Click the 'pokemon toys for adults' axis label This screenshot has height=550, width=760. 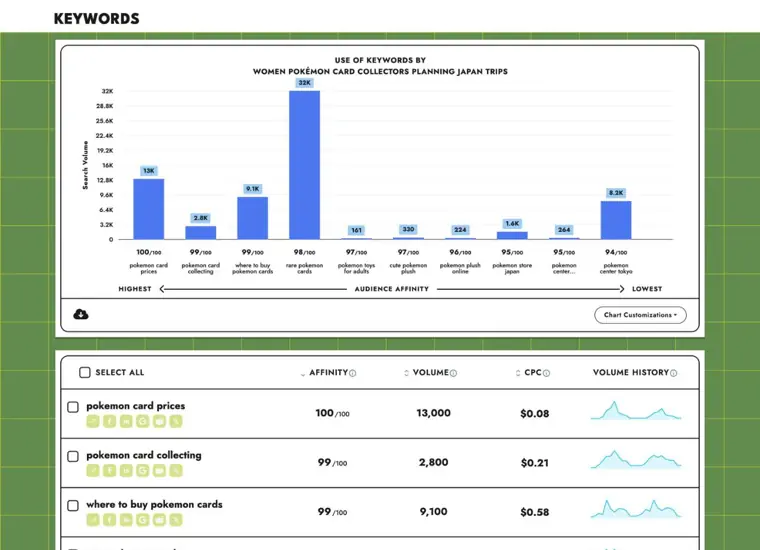[x=356, y=268]
